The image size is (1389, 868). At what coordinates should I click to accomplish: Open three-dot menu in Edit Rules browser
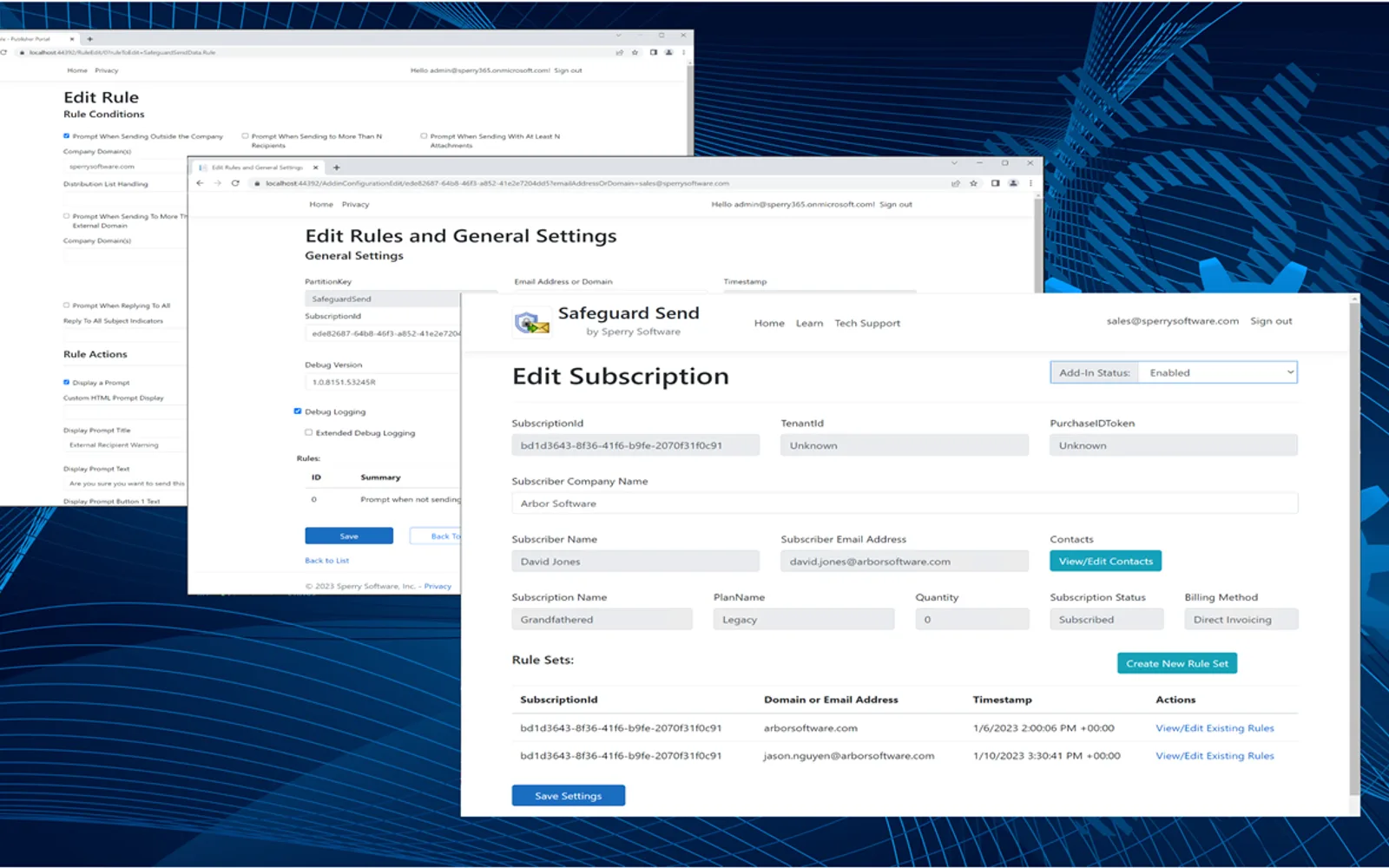1030,183
